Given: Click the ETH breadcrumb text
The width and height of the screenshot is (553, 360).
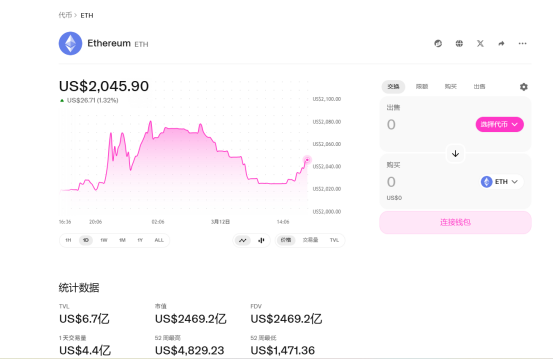Looking at the screenshot, I should pos(87,16).
